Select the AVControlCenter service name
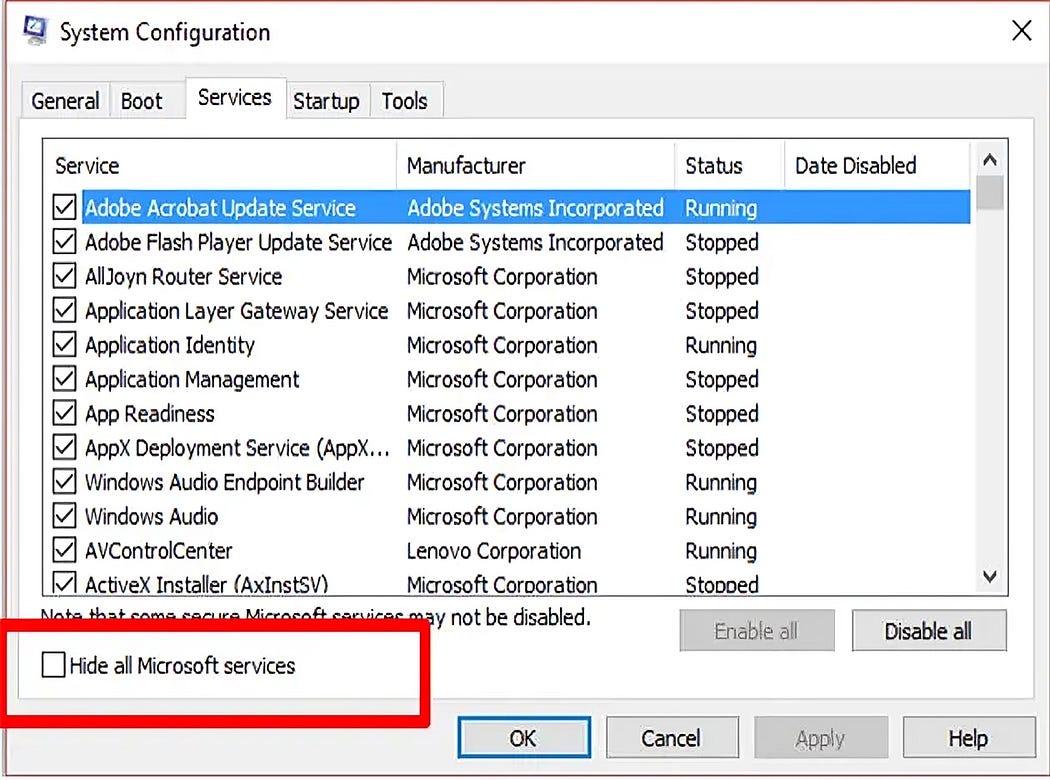 (158, 551)
